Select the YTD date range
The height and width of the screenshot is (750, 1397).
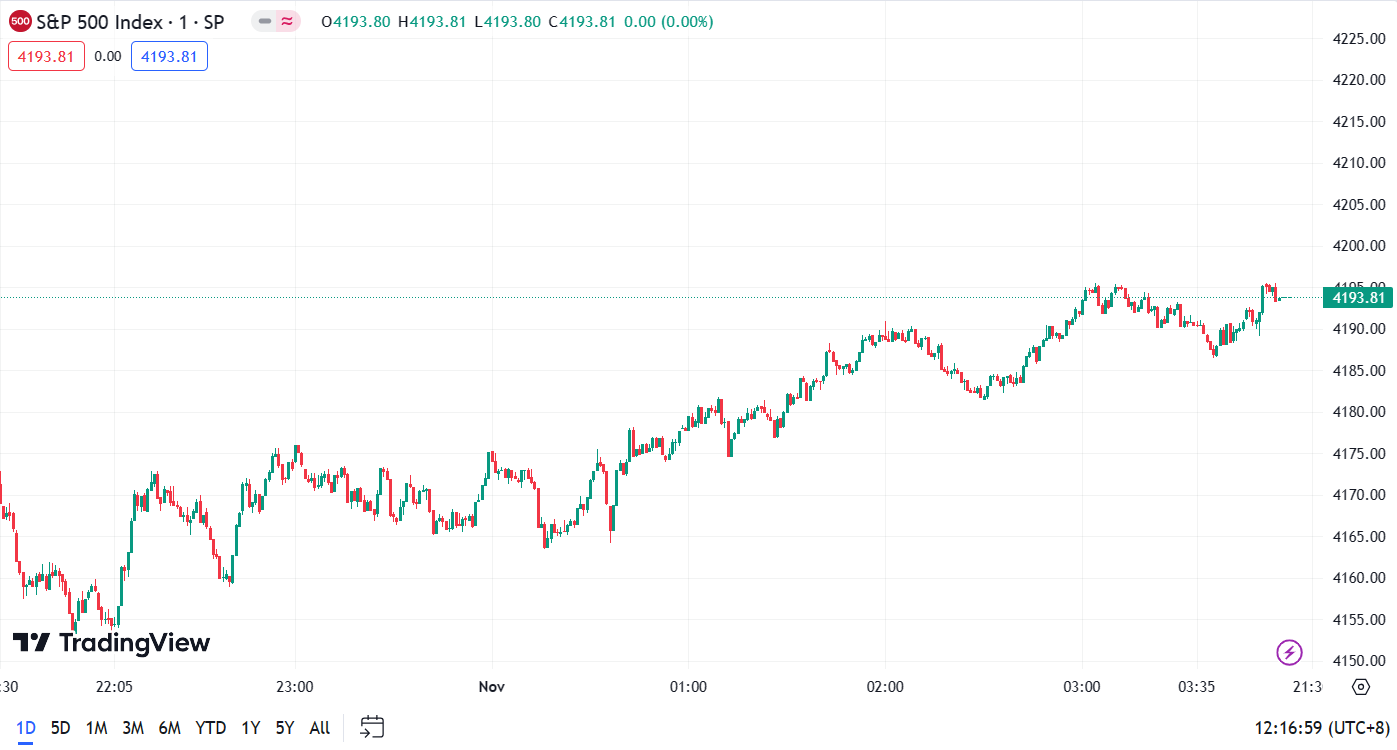tap(210, 728)
